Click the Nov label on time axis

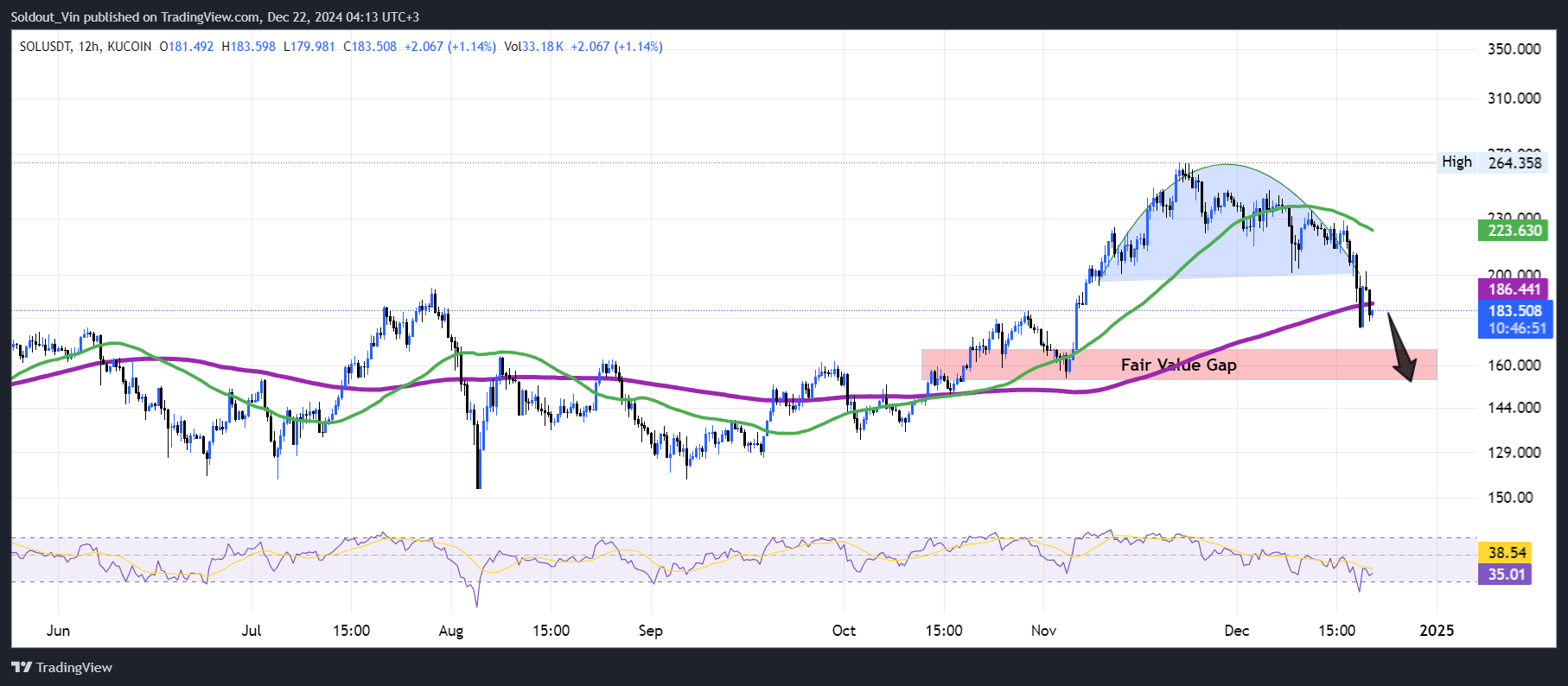[x=1043, y=630]
